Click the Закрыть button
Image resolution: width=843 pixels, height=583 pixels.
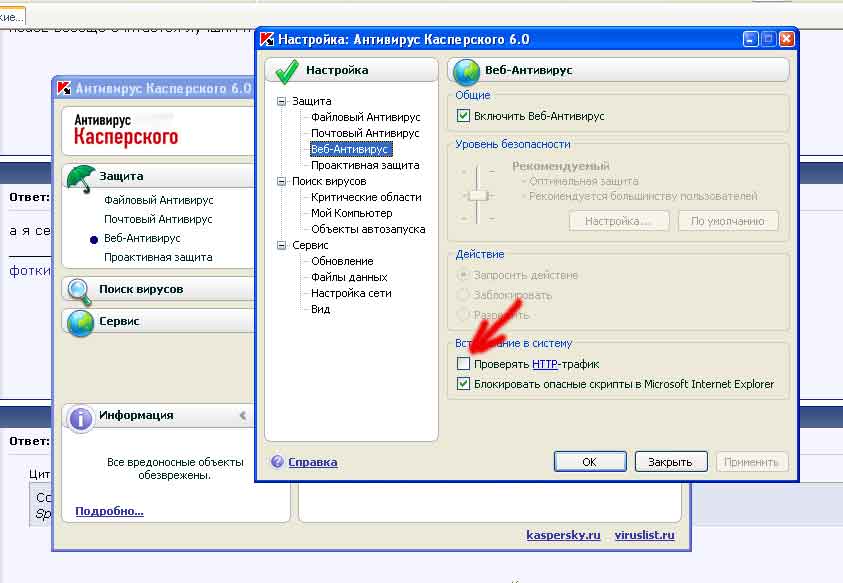pyautogui.click(x=670, y=461)
